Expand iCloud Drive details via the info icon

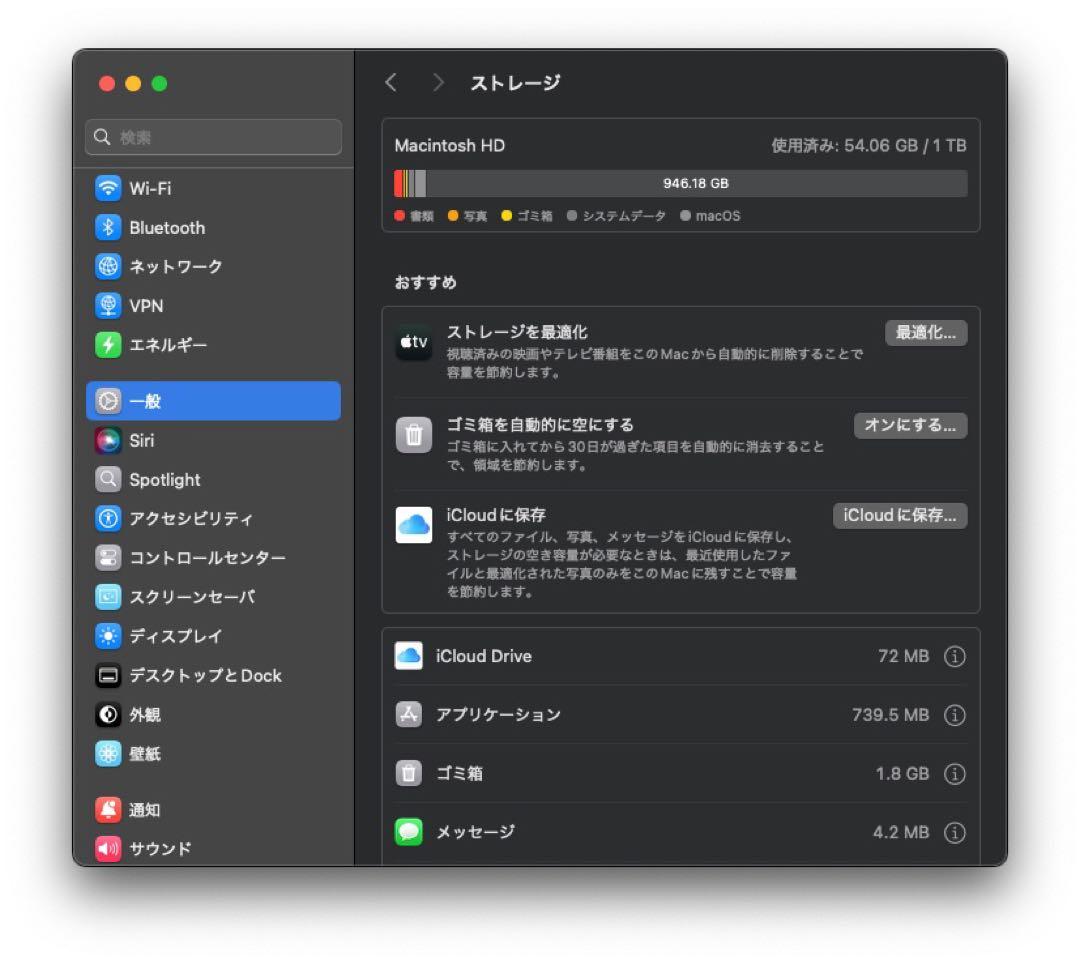point(955,656)
